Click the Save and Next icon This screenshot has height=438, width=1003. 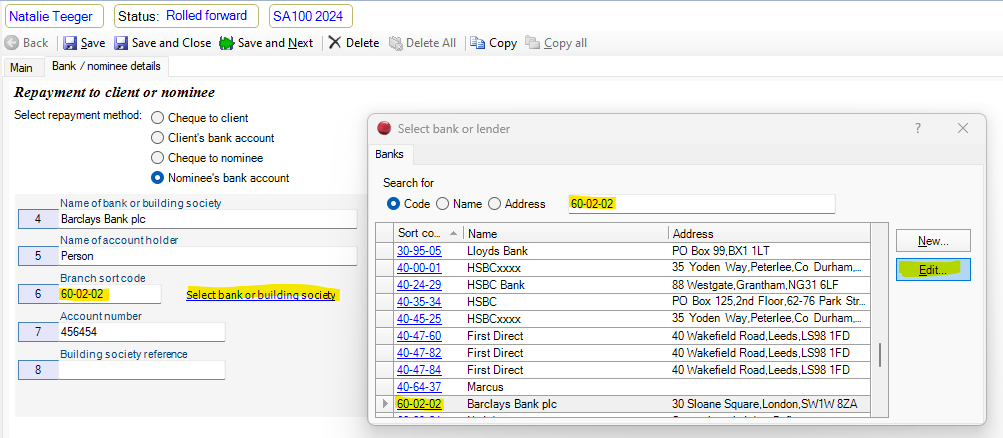(x=226, y=43)
